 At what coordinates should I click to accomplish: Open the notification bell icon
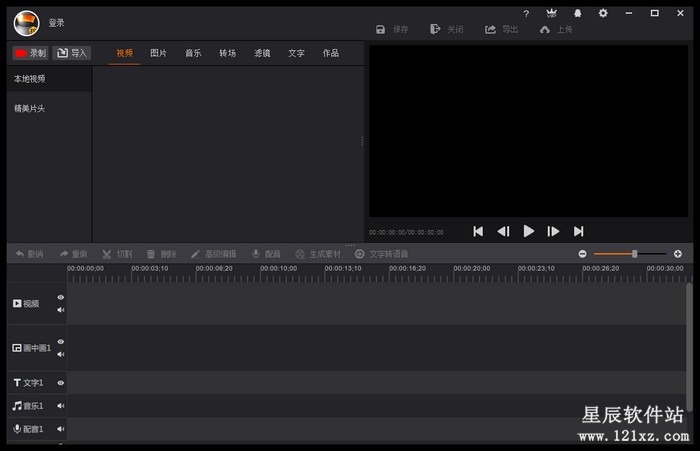[577, 13]
